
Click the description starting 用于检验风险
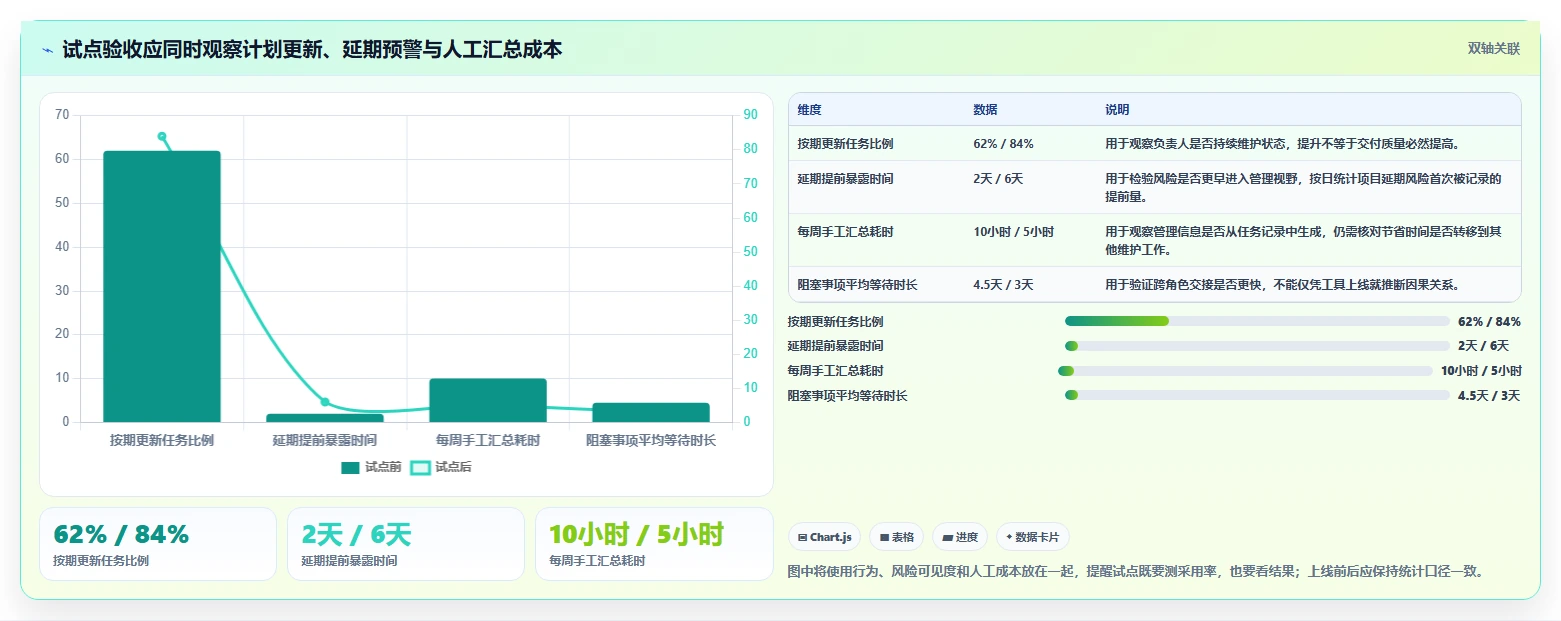coord(1304,188)
